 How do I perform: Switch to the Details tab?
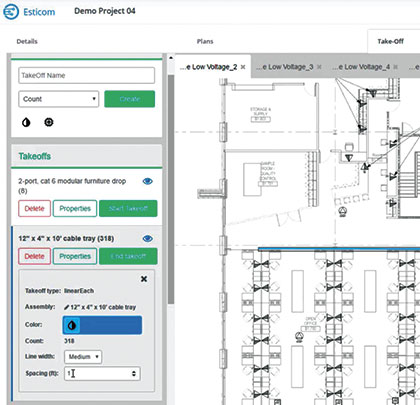point(27,41)
